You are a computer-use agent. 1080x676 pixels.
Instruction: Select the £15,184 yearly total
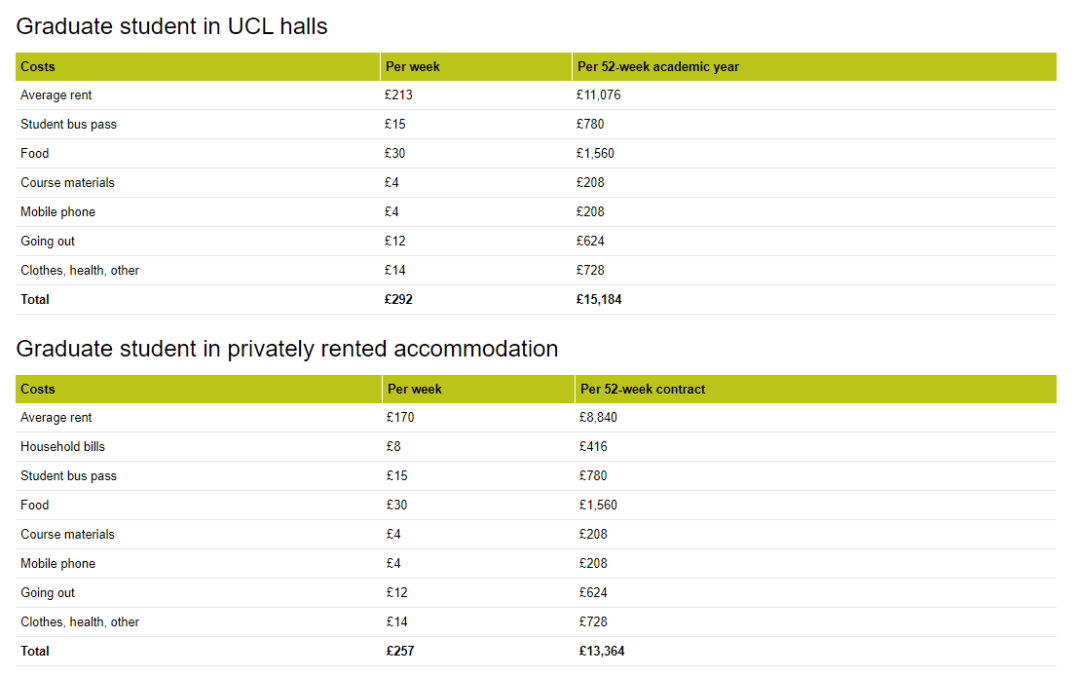pyautogui.click(x=599, y=299)
